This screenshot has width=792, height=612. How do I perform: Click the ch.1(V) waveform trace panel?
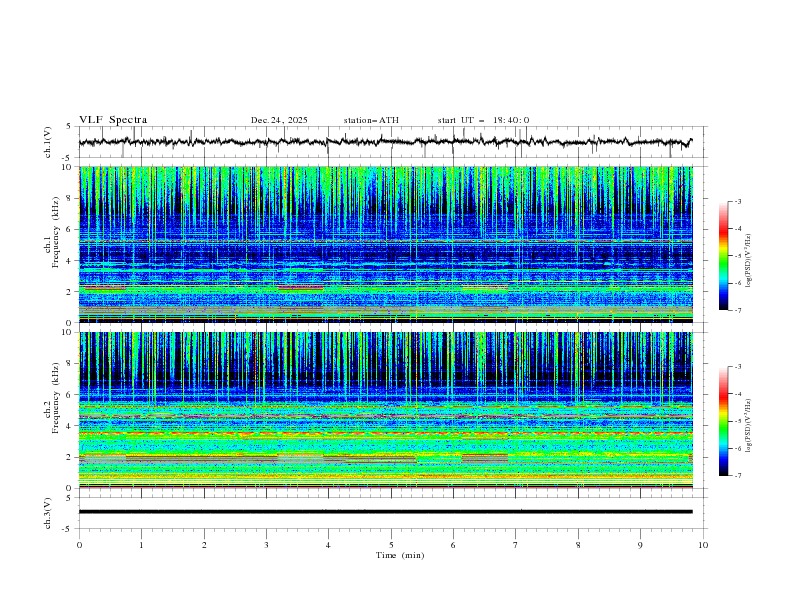(390, 142)
